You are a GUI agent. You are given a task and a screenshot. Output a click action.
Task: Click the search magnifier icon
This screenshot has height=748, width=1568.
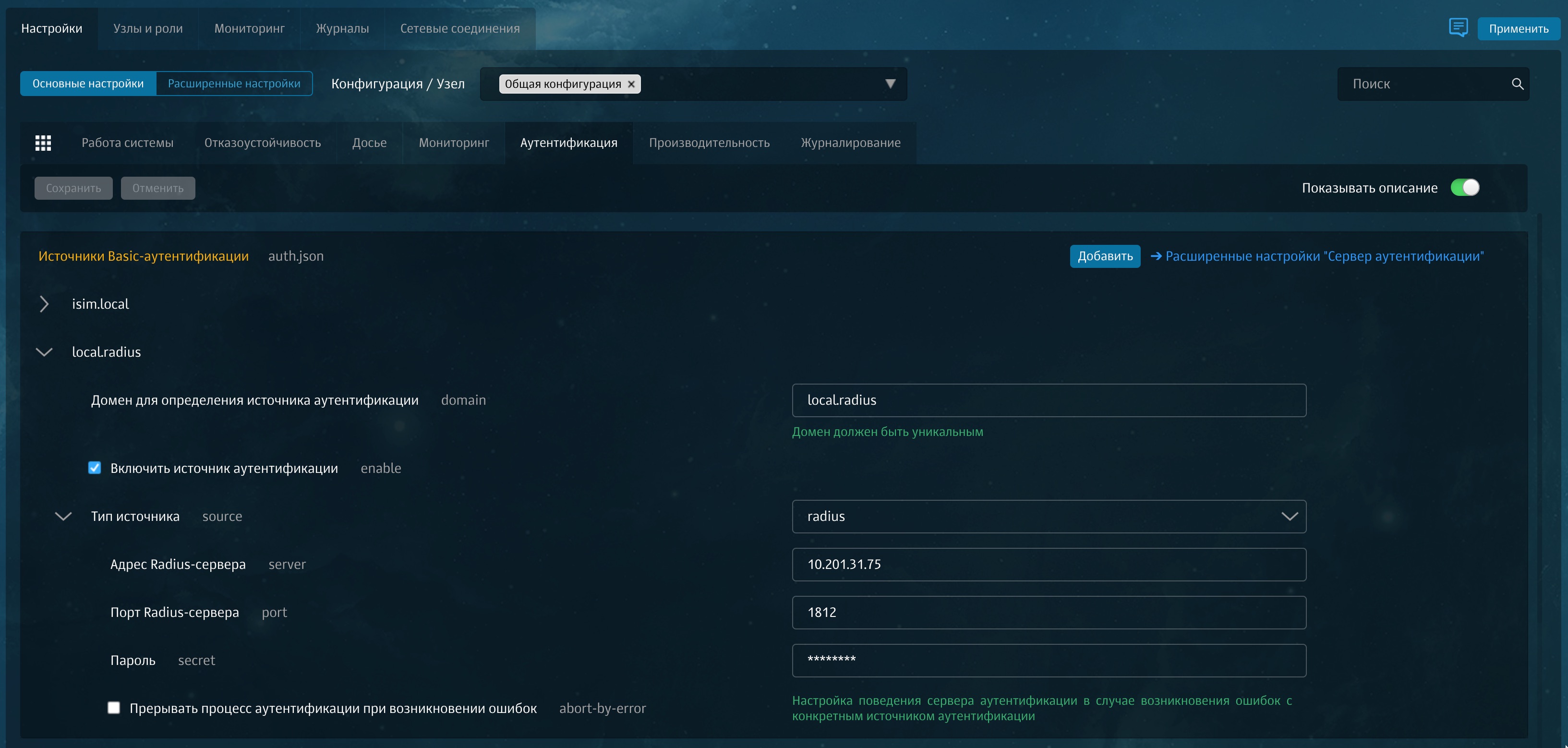pos(1517,84)
